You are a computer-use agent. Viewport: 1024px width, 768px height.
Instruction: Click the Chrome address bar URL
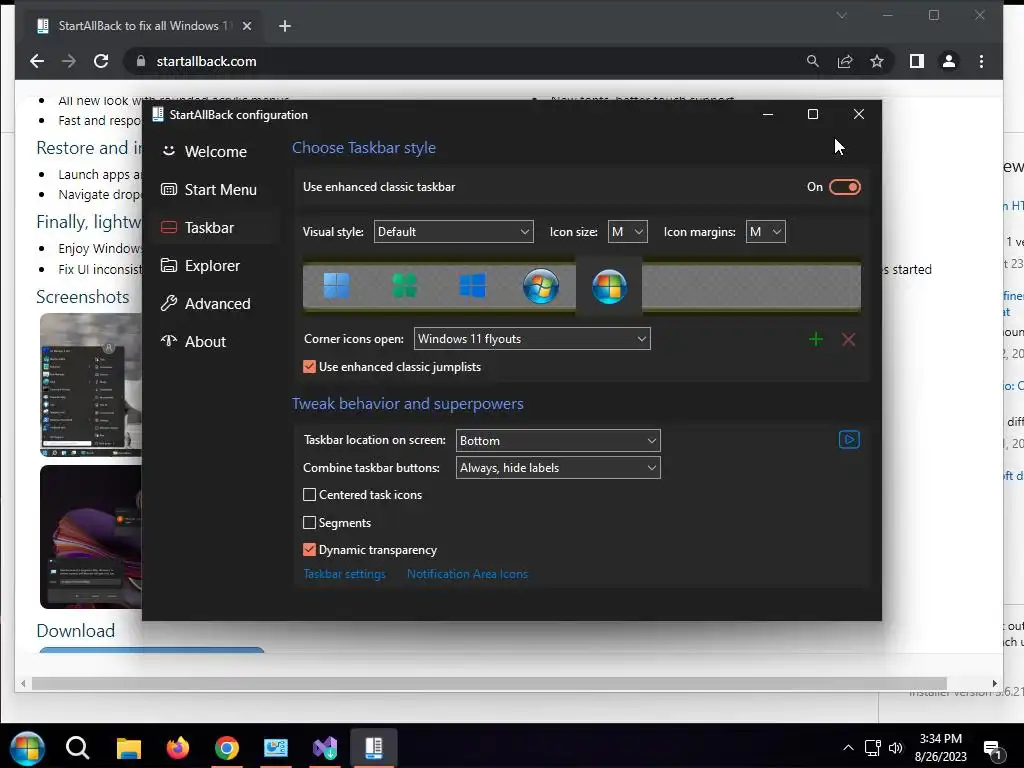pyautogui.click(x=206, y=61)
